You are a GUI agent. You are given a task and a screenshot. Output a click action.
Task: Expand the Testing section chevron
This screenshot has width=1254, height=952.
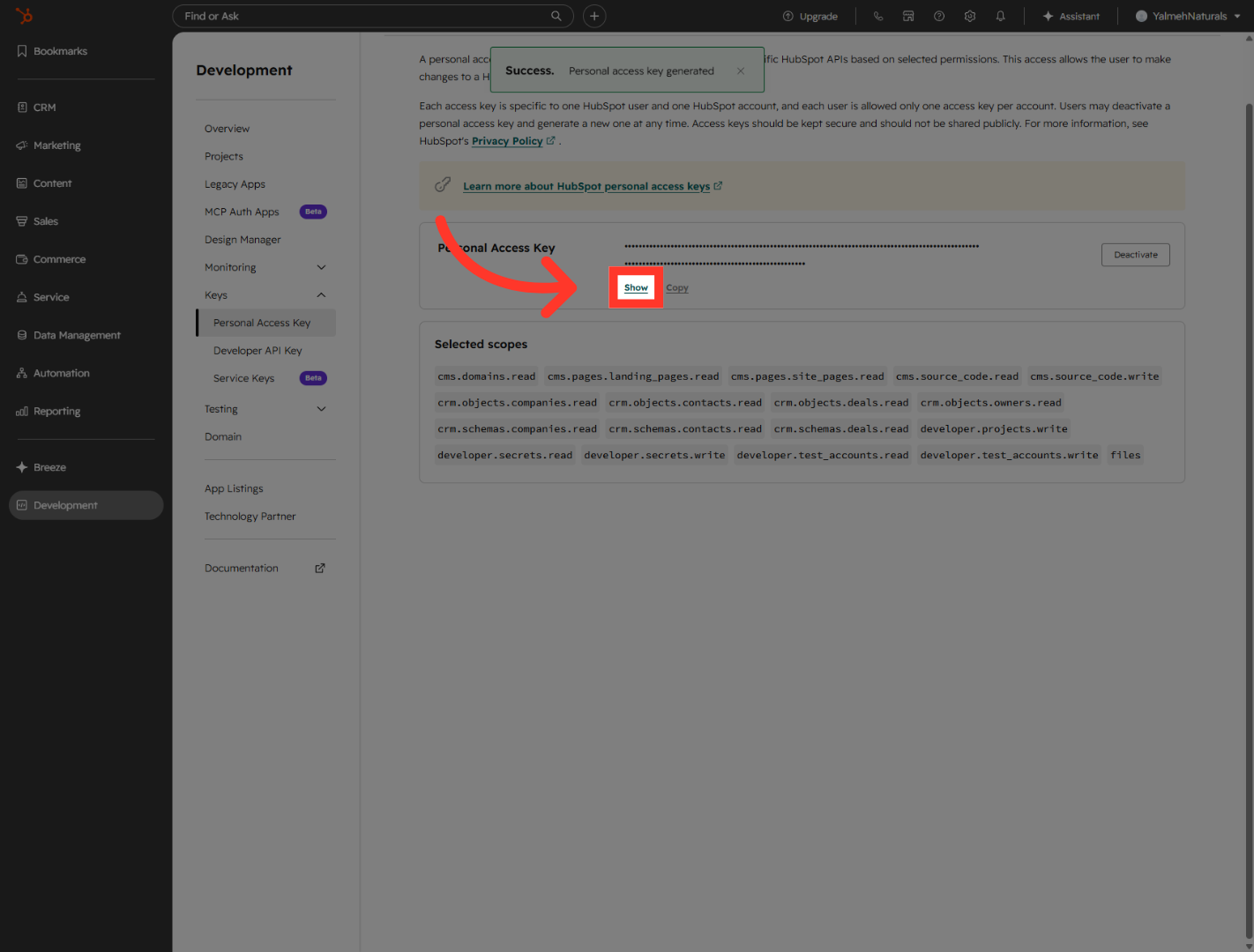[321, 409]
